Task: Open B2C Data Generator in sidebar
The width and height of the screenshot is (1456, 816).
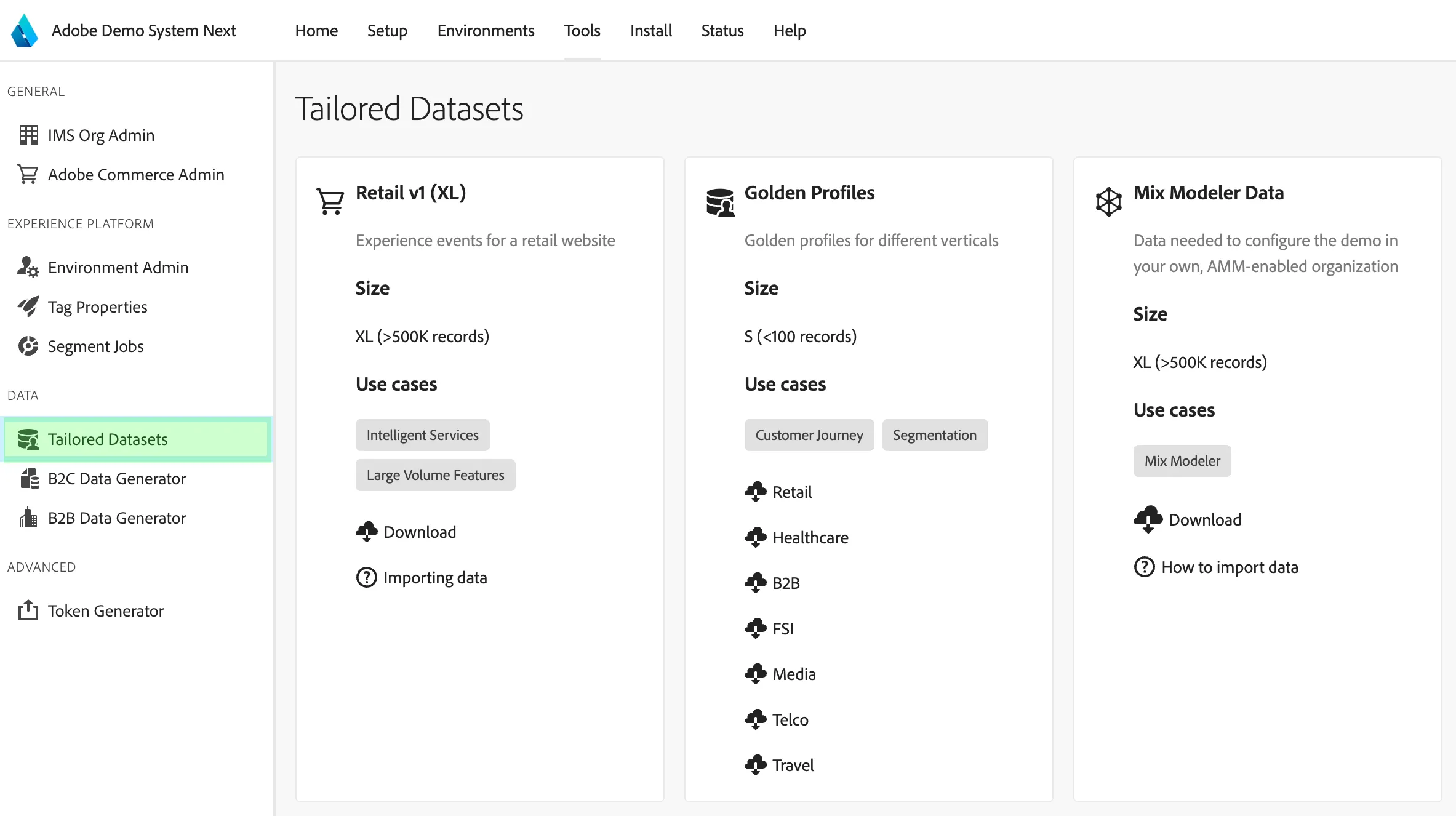Action: pyautogui.click(x=136, y=478)
